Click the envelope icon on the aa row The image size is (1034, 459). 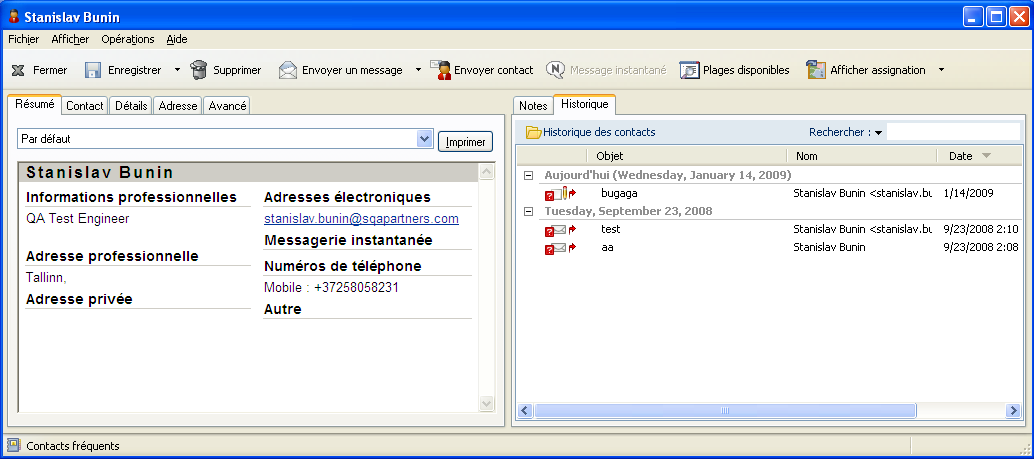pos(560,248)
